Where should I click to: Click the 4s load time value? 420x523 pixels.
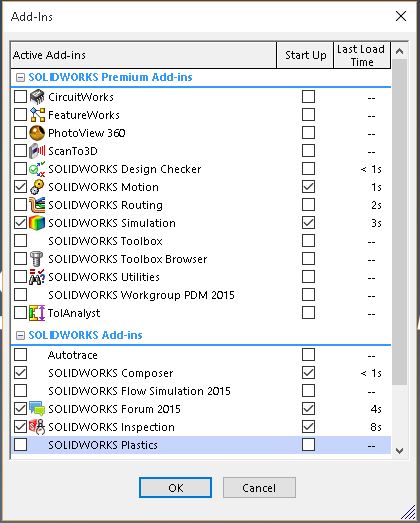point(376,409)
